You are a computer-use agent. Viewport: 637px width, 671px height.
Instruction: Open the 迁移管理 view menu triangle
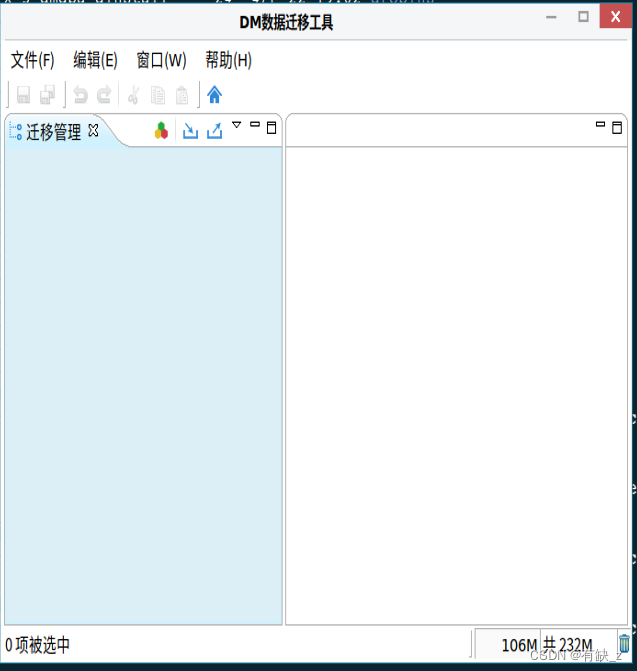[237, 125]
